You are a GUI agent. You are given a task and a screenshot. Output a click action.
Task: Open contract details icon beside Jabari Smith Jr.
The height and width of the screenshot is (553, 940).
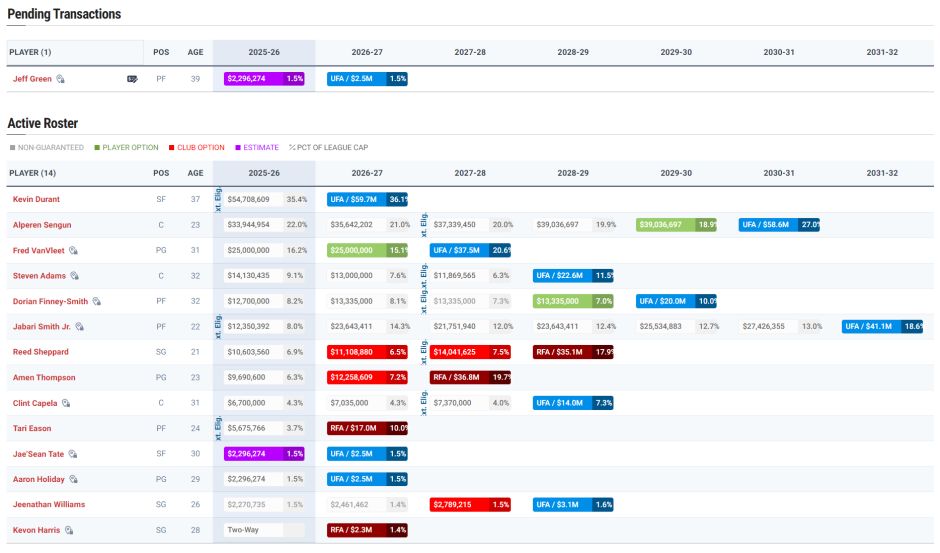point(79,327)
